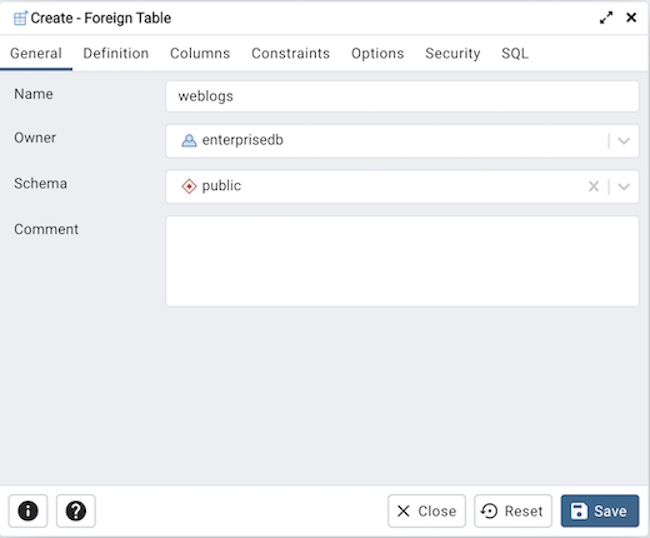Click the public schema diamond icon
This screenshot has height=538, width=650.
pos(189,186)
